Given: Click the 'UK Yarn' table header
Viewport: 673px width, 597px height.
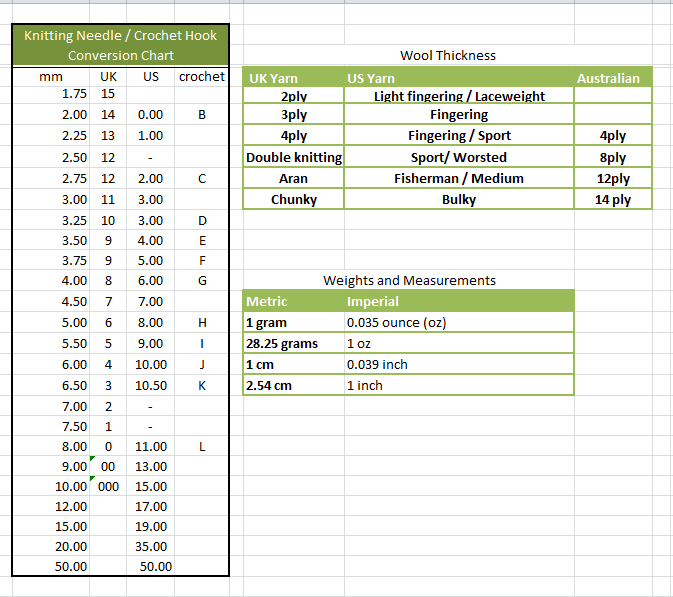Looking at the screenshot, I should (x=294, y=78).
